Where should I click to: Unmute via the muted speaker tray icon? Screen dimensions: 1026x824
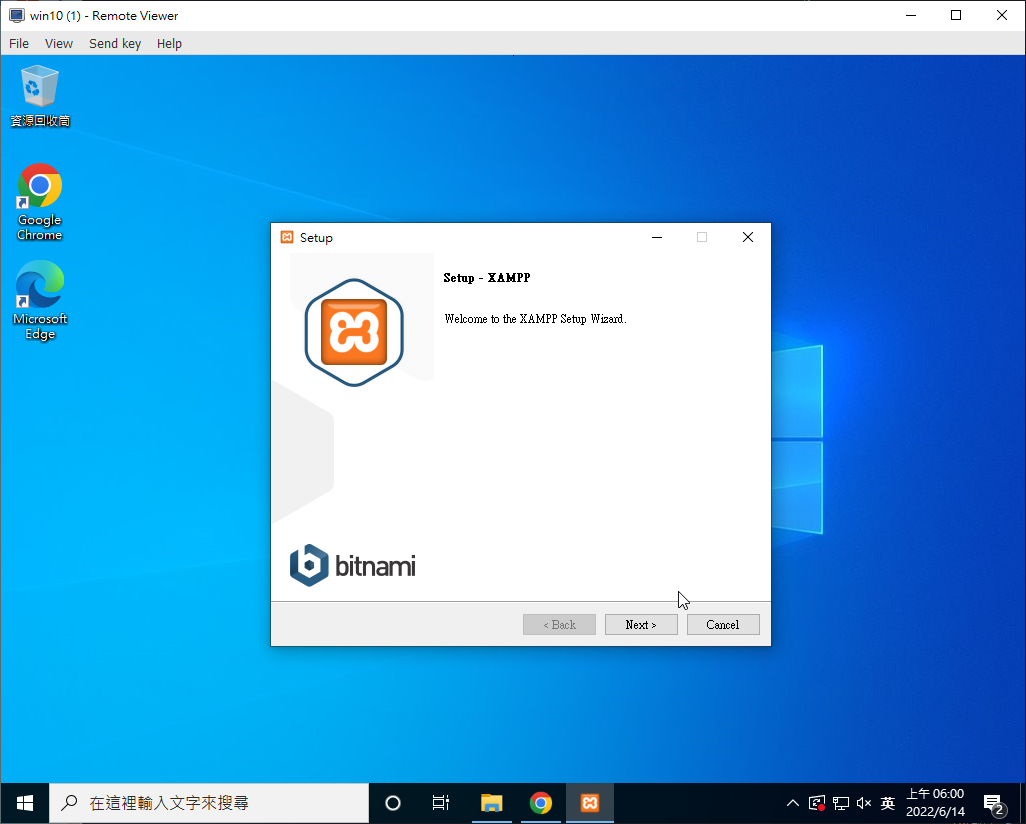click(864, 803)
